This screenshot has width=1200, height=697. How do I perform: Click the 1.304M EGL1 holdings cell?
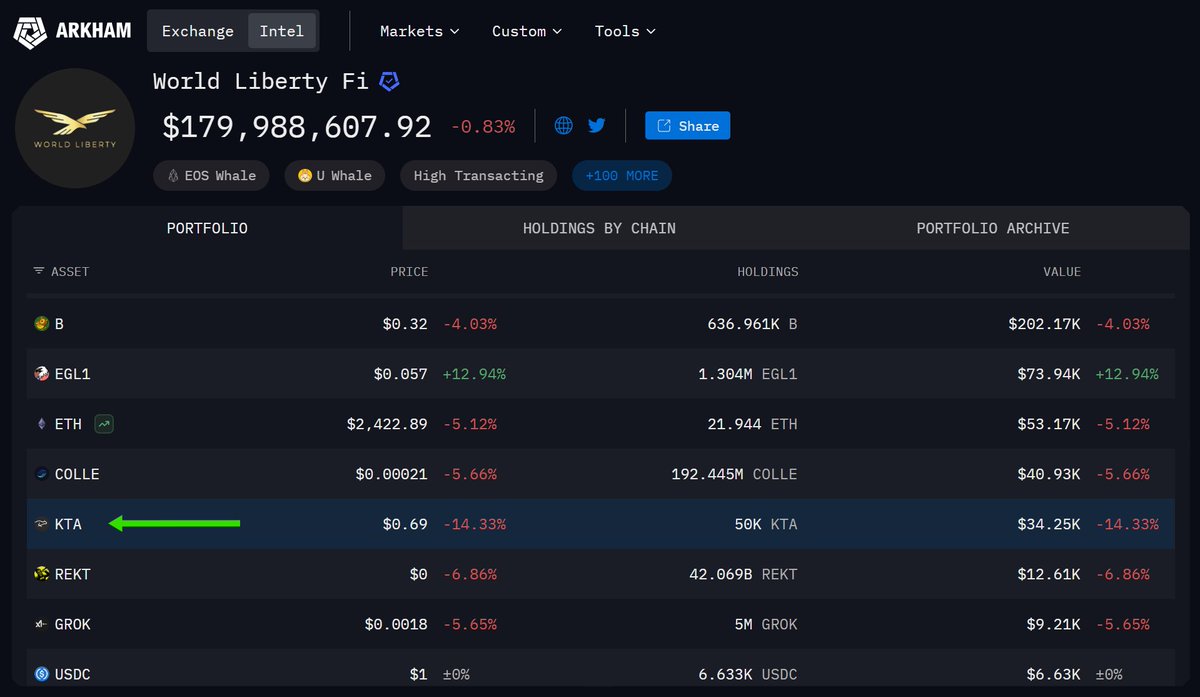(x=749, y=374)
